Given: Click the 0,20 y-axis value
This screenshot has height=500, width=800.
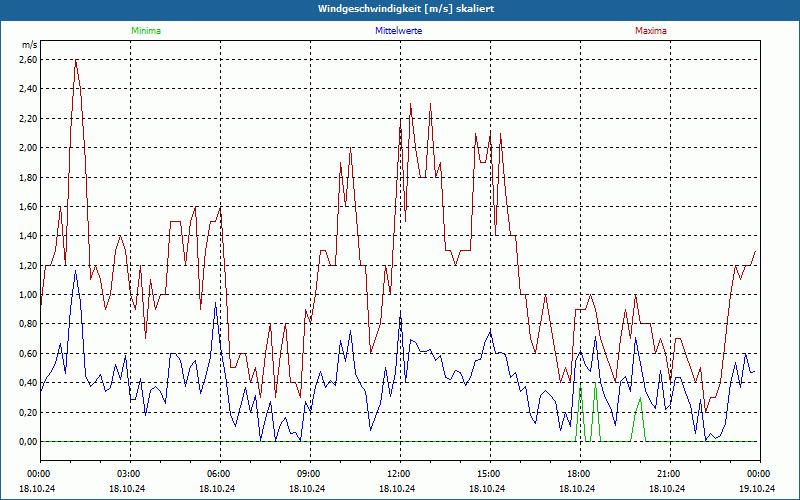Looking at the screenshot, I should 29,412.
